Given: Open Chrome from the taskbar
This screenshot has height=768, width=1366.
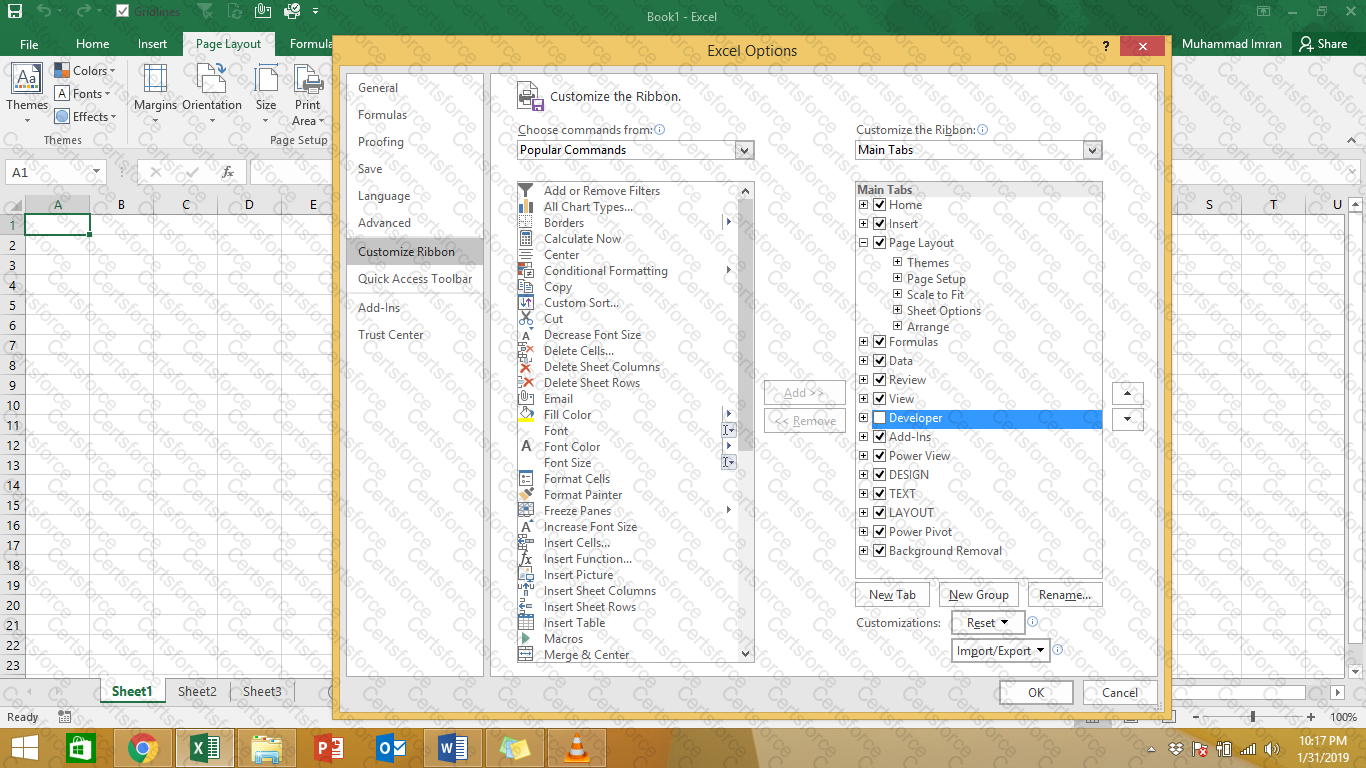Looking at the screenshot, I should [143, 748].
